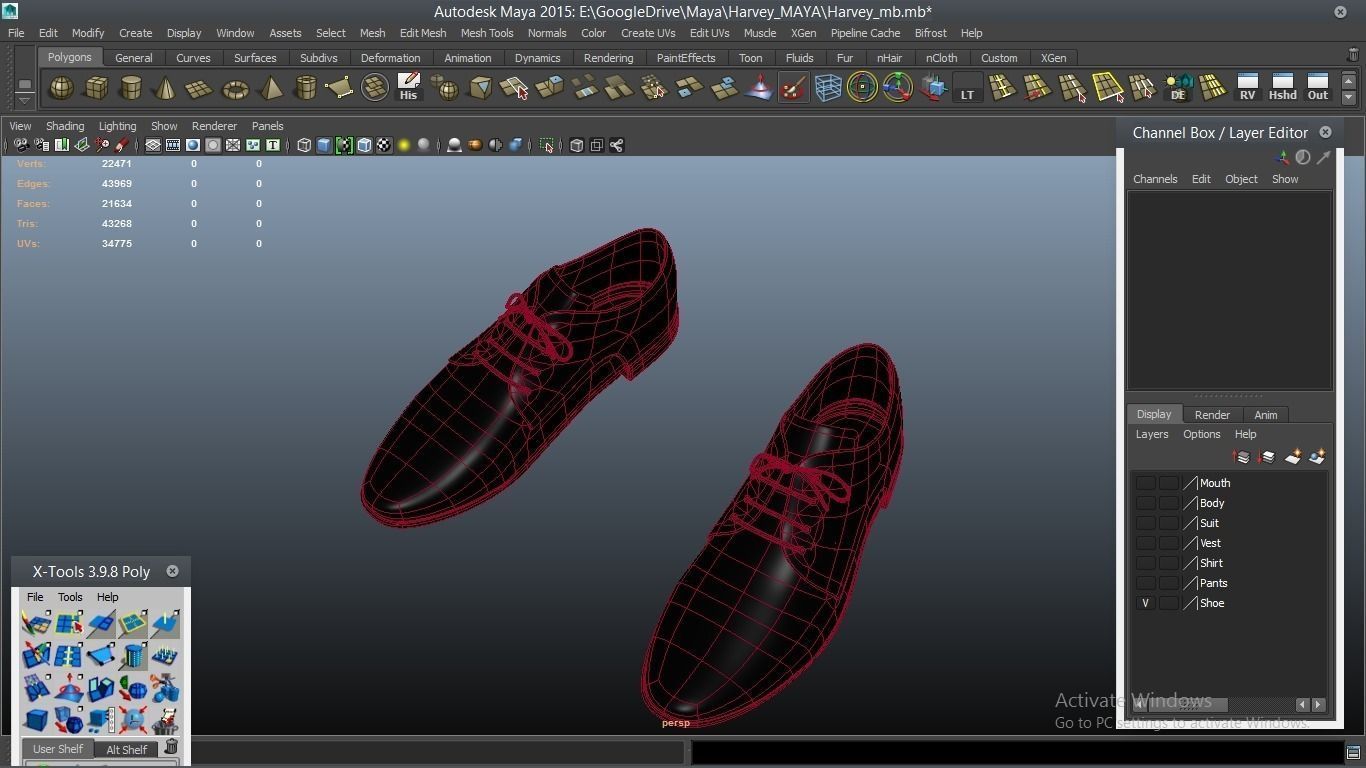
Task: Create a polygon pyramid from the shelf
Action: (x=270, y=88)
